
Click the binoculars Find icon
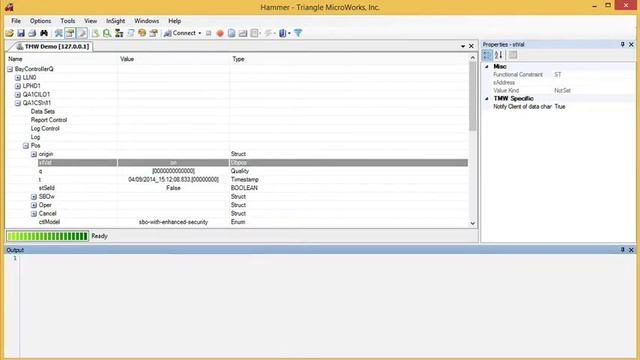coord(44,33)
